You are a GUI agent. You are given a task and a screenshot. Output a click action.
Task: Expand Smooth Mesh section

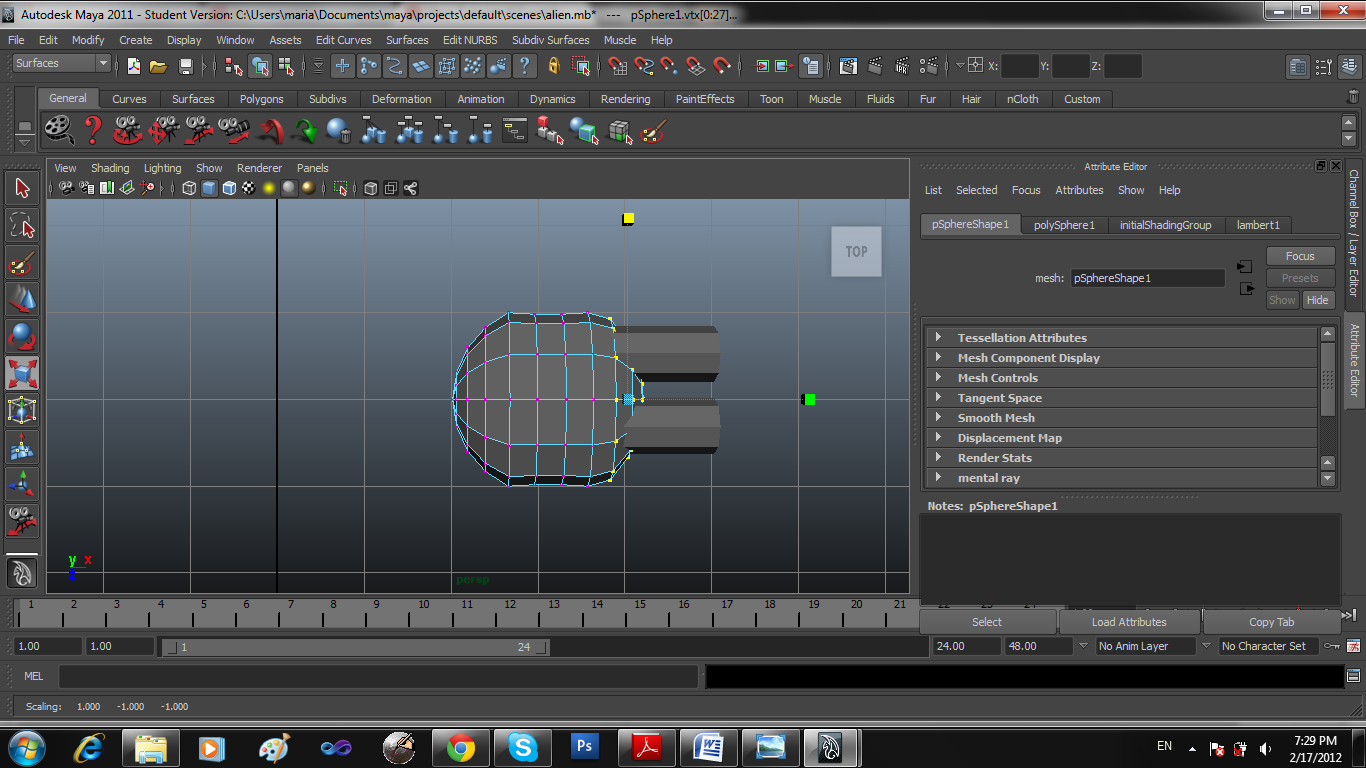click(x=1120, y=418)
